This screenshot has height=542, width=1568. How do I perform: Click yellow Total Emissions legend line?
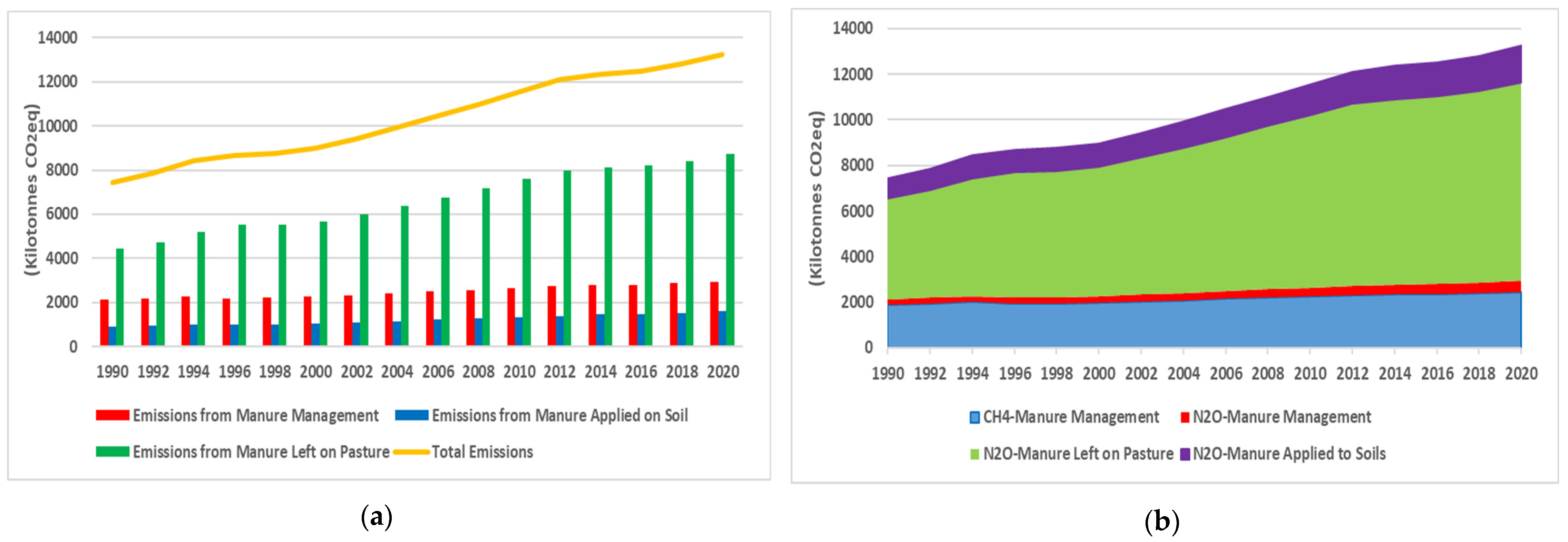(411, 452)
